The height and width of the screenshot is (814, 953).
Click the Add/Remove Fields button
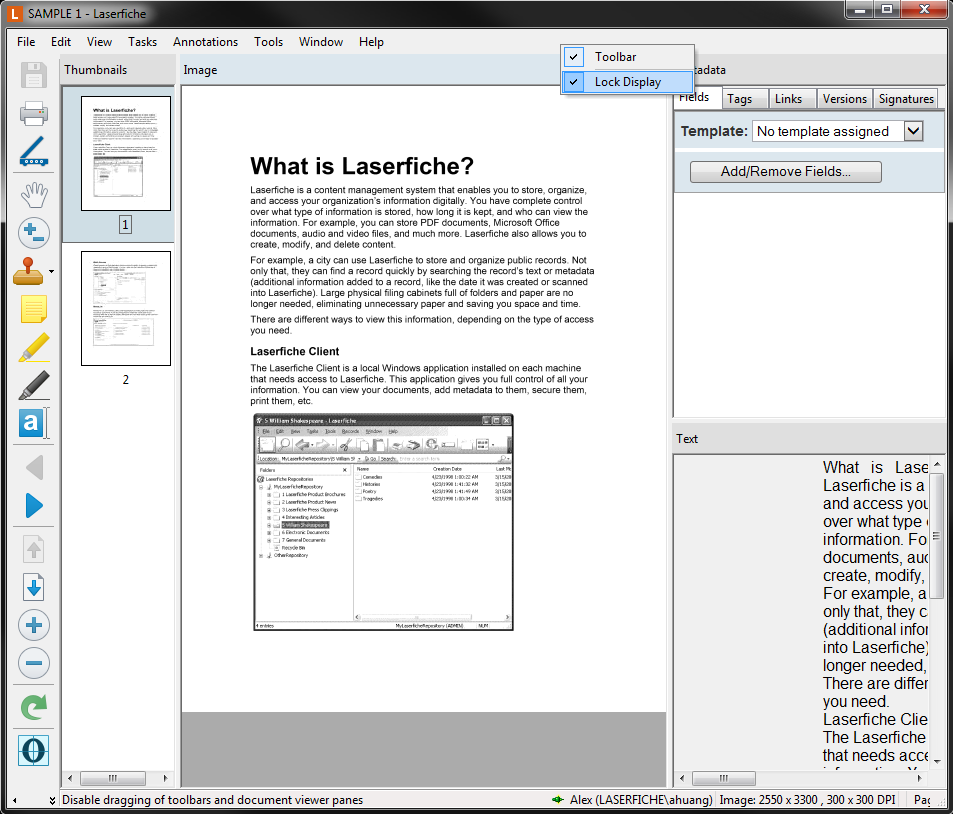(x=785, y=171)
